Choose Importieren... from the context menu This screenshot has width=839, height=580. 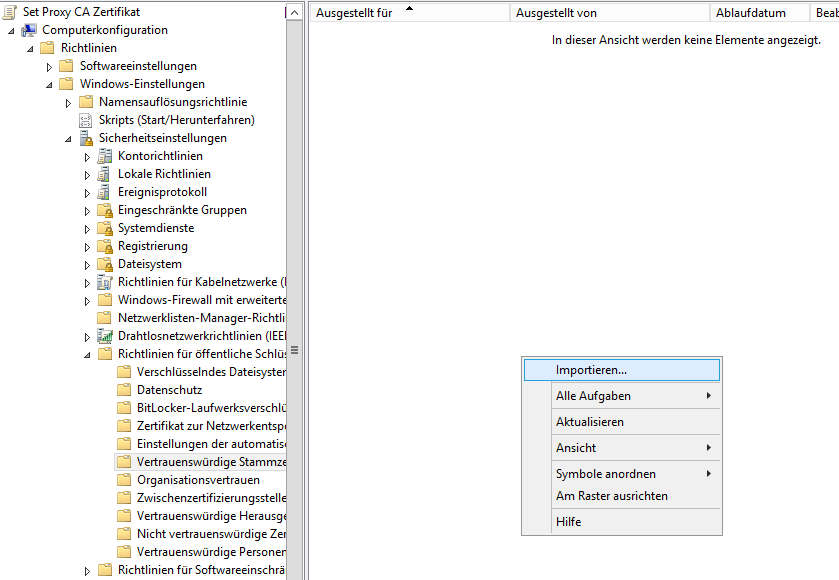tap(591, 370)
